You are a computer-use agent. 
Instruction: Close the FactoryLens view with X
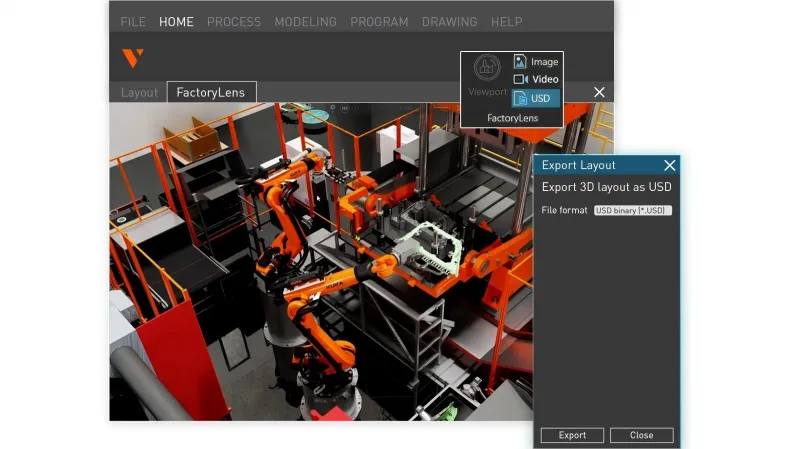(599, 92)
